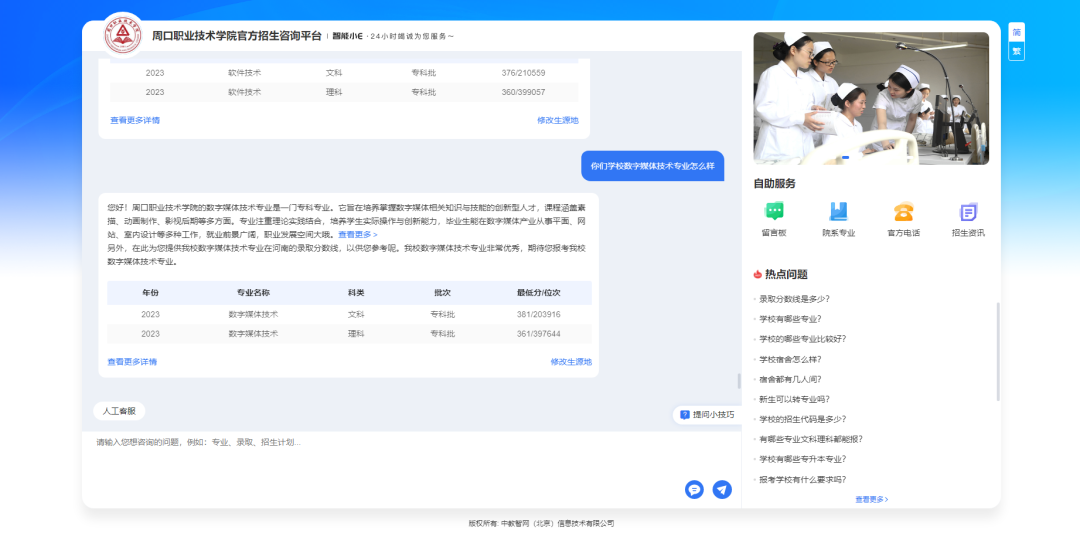The image size is (1080, 540).
Task: Open the 招生资讯 admissions news icon
Action: click(x=968, y=211)
